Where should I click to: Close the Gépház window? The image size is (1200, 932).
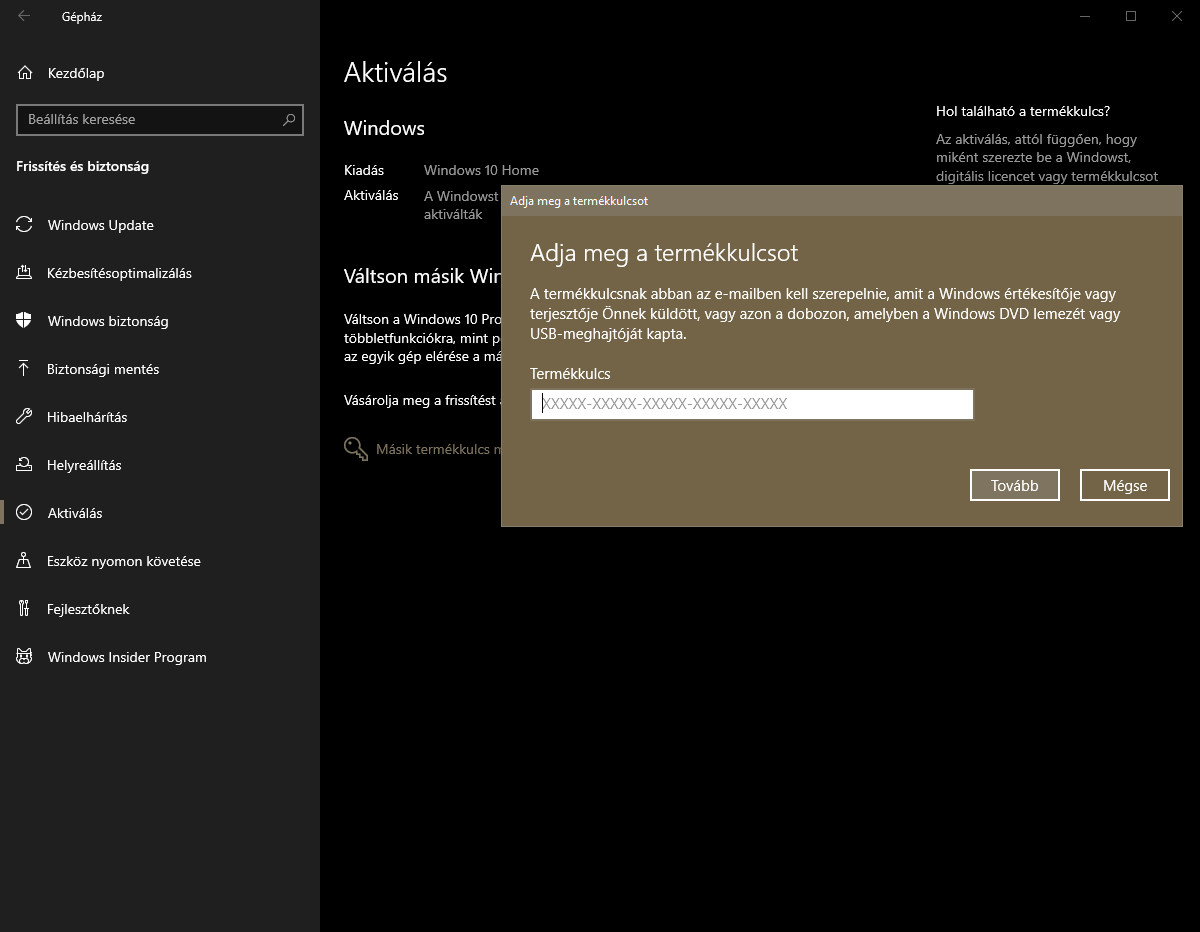1177,16
